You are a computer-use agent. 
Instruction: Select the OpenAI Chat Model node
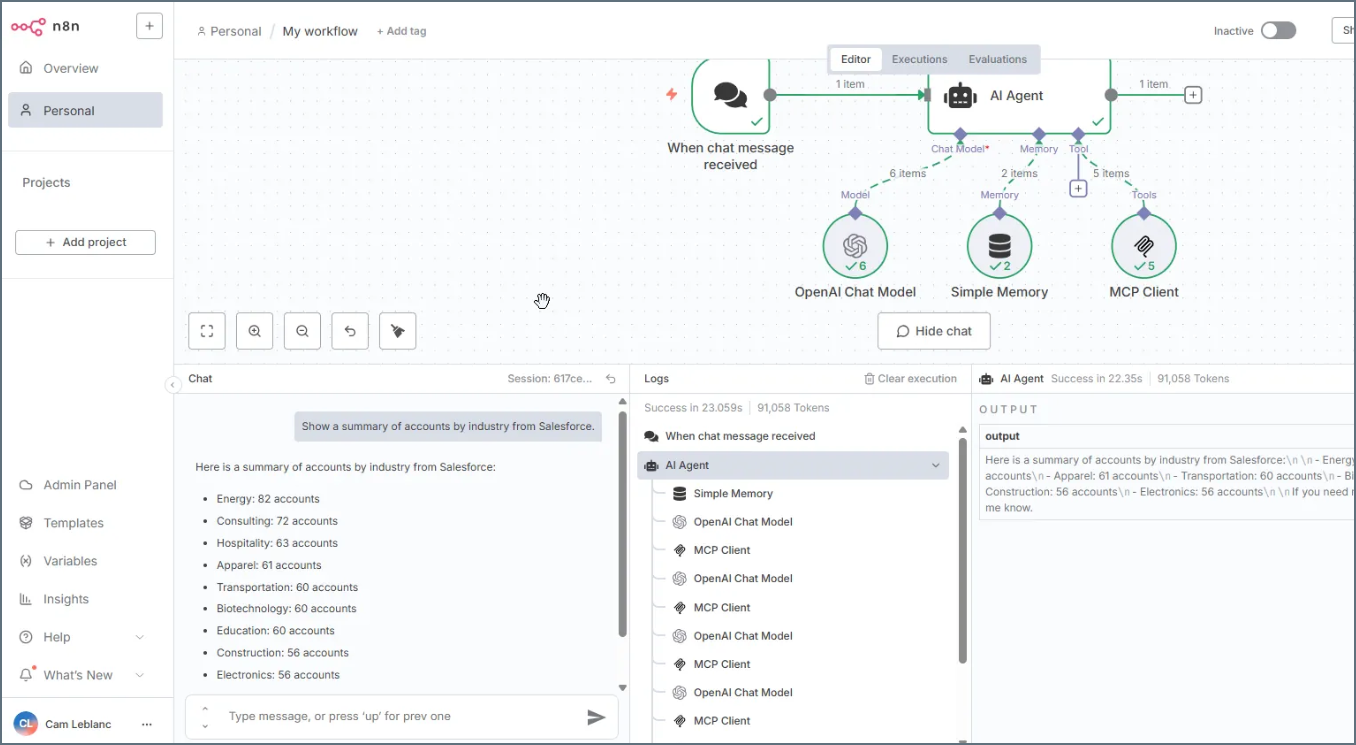coord(855,246)
